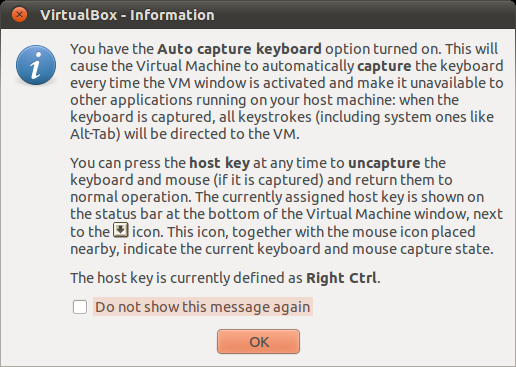Close the VirtualBox Information dialog

point(19,15)
